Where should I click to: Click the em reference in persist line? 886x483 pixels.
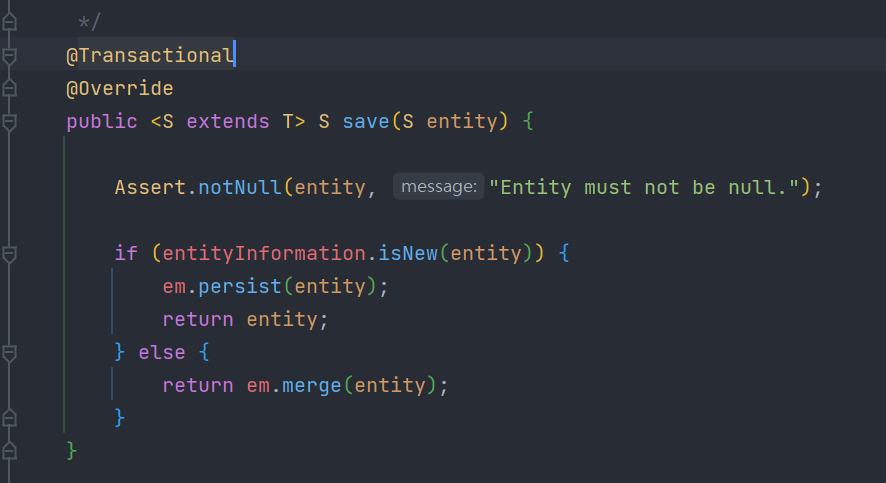[174, 287]
